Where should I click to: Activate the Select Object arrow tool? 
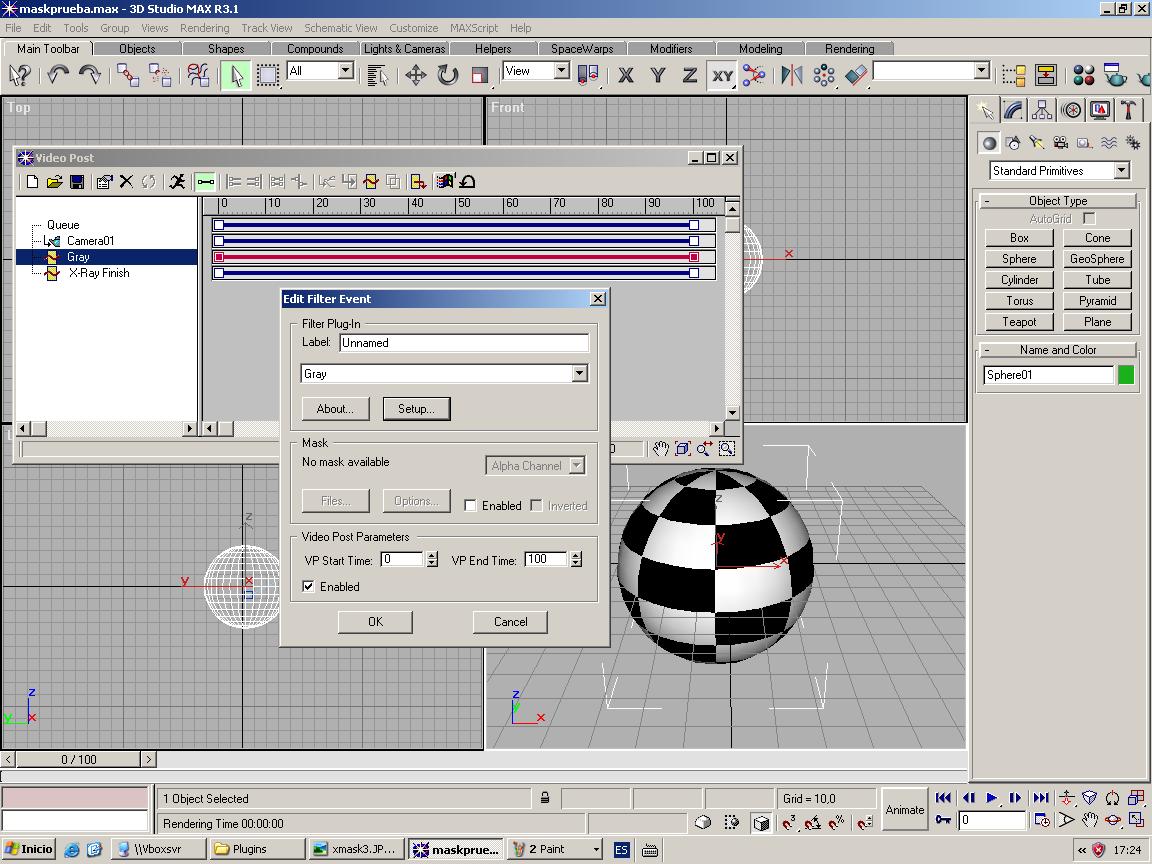coord(236,75)
